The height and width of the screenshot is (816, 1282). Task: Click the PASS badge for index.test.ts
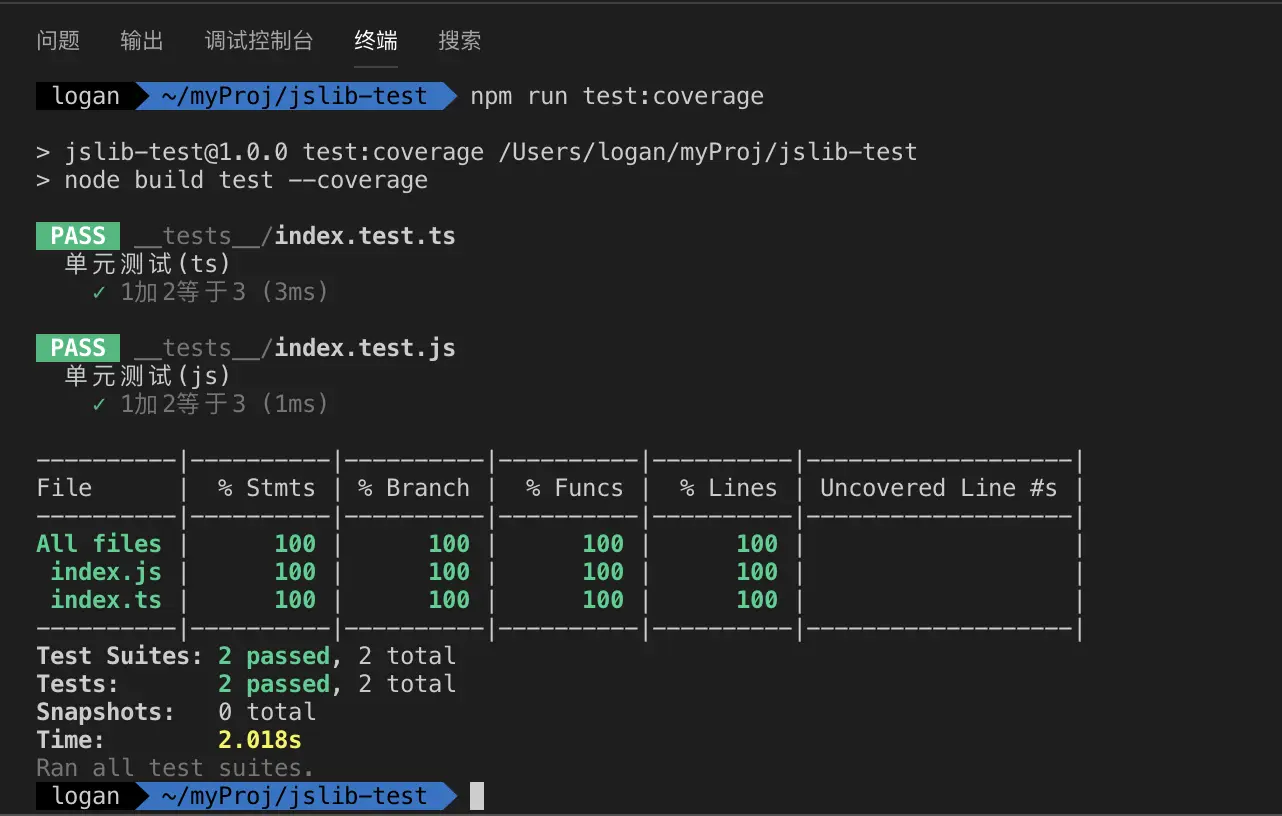coord(78,236)
